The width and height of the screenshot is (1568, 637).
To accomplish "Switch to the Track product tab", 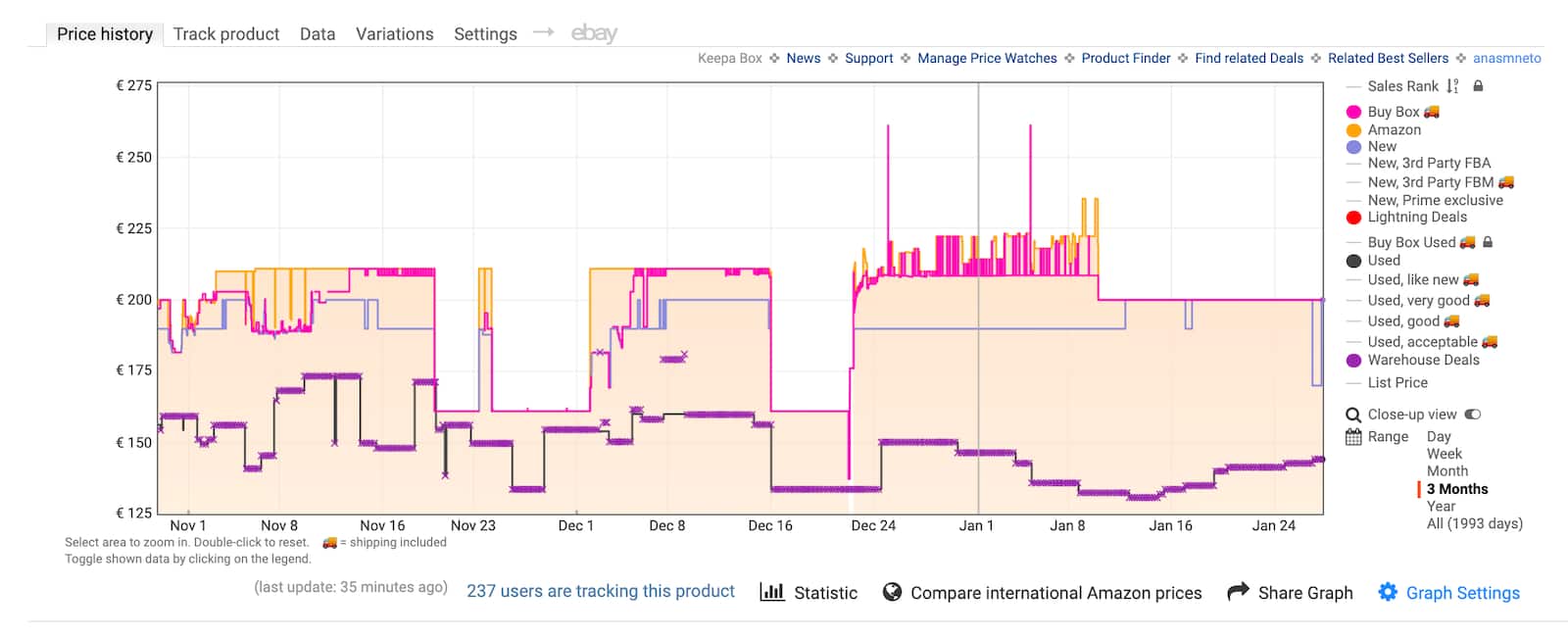I will (226, 34).
